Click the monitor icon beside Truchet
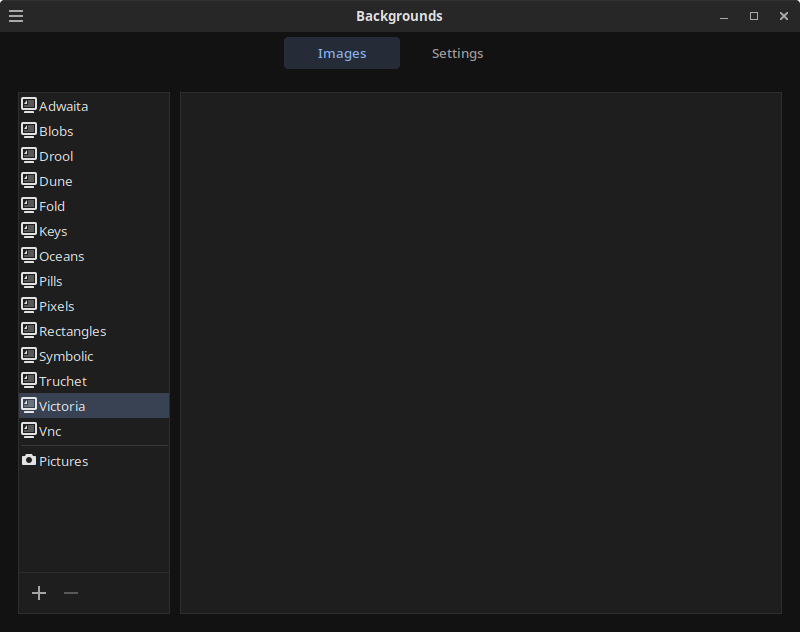800x632 pixels. (x=29, y=381)
